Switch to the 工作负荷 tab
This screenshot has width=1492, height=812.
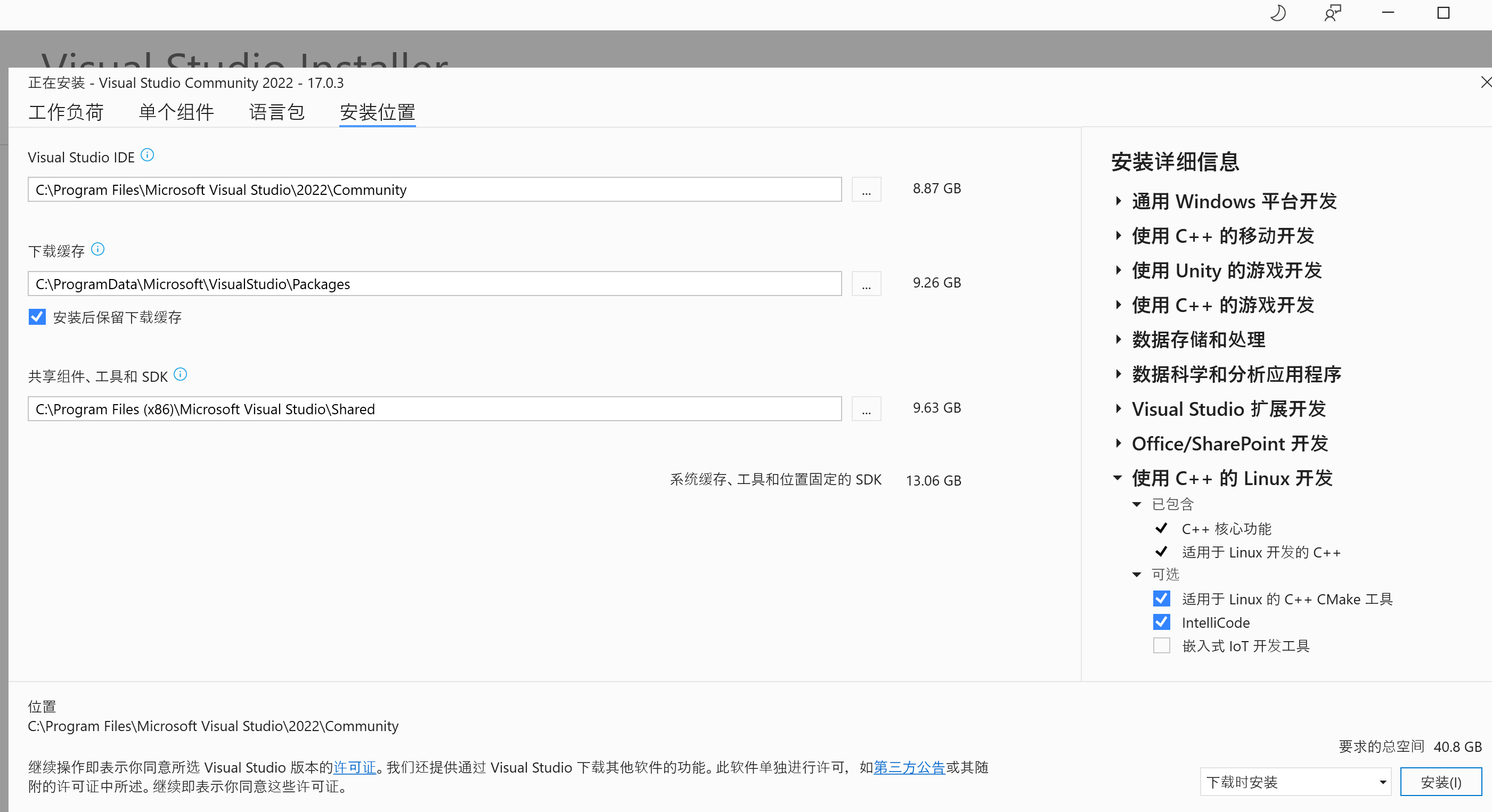tap(66, 112)
